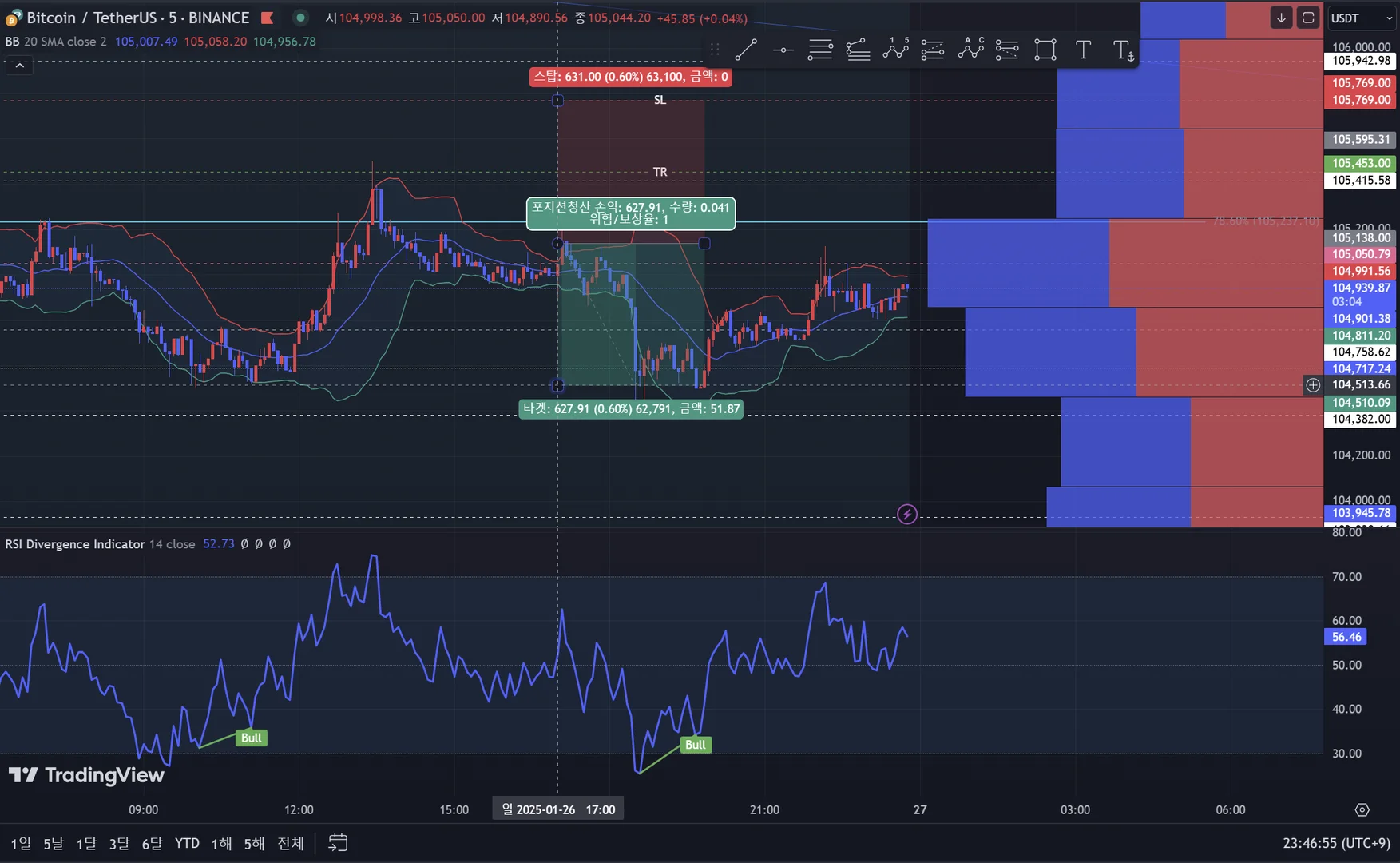This screenshot has height=863, width=1400.
Task: Set range to 3달
Action: tap(119, 843)
